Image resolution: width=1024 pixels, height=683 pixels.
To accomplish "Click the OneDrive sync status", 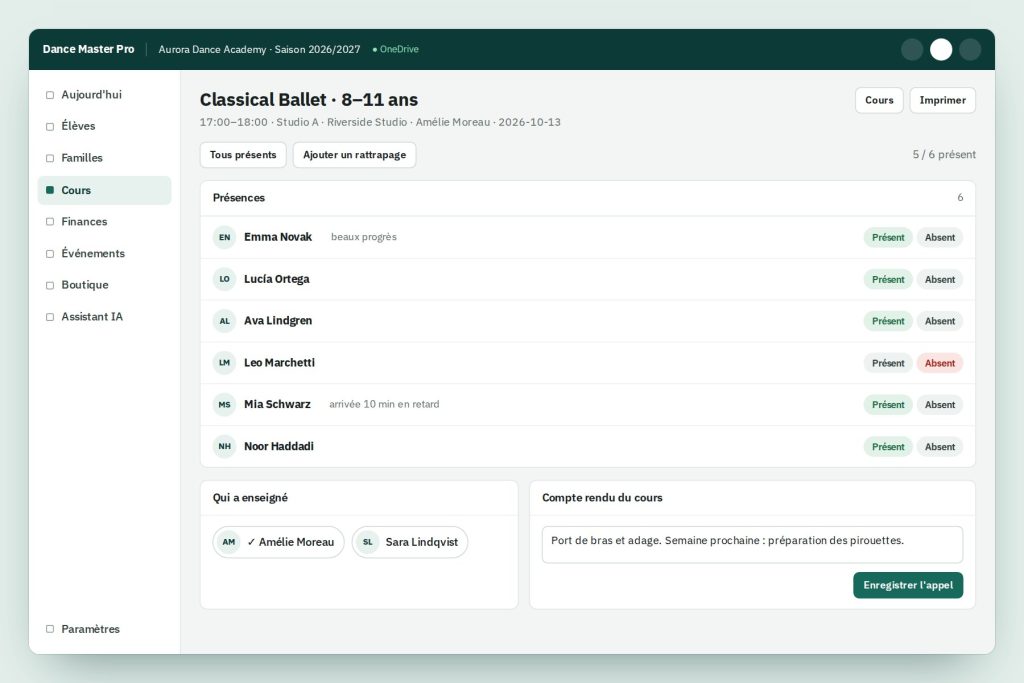I will pyautogui.click(x=396, y=50).
